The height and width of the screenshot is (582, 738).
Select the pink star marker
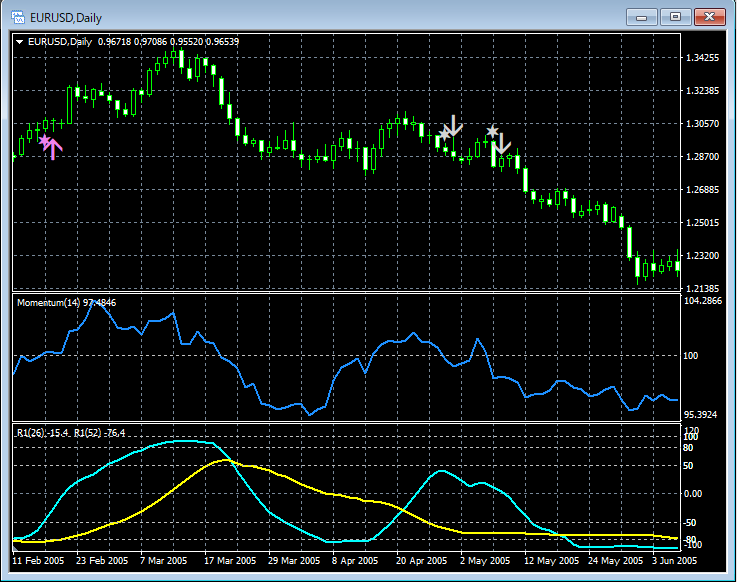click(x=43, y=142)
